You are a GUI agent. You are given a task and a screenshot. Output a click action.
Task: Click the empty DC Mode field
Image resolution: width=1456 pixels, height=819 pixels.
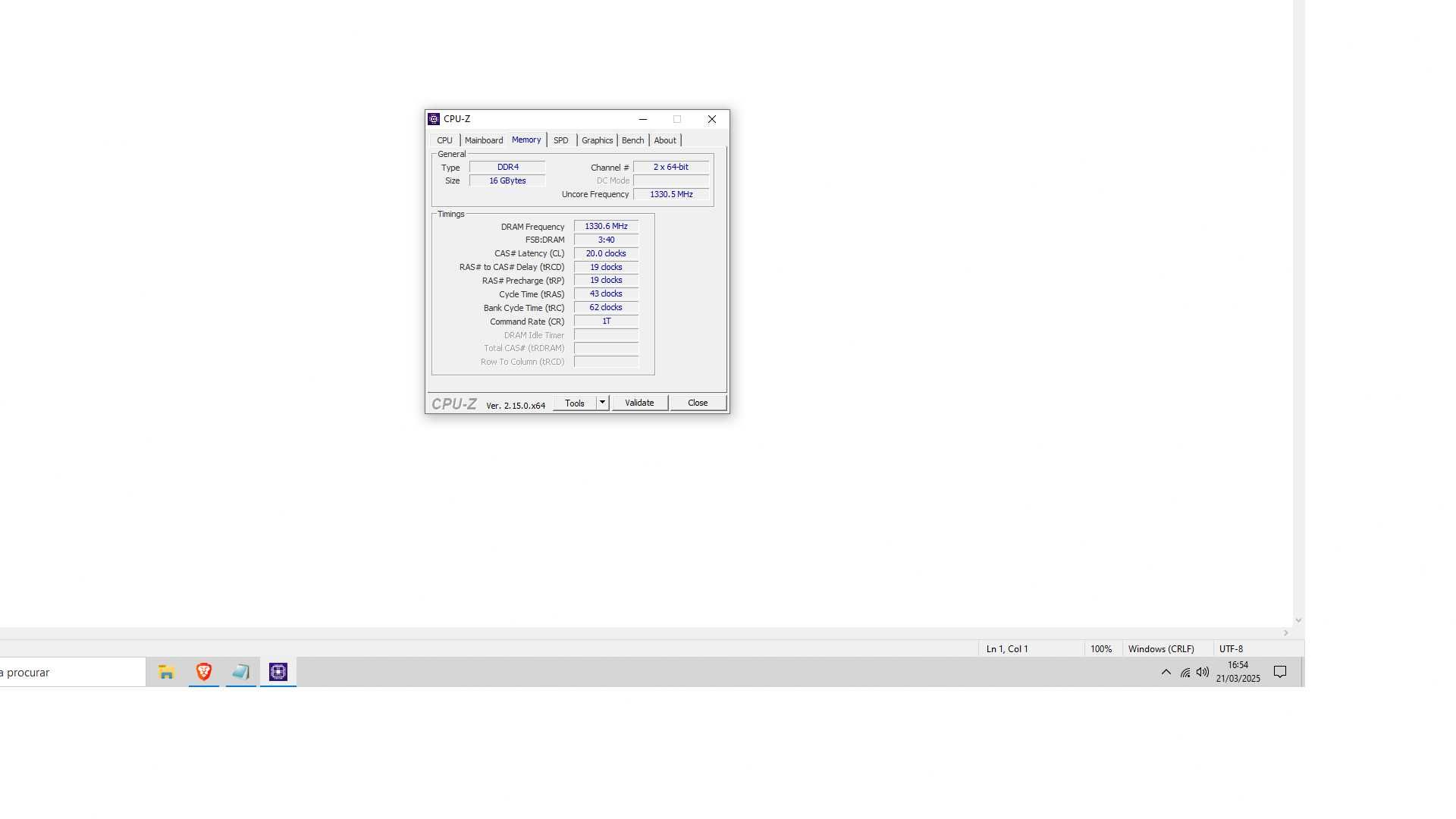(x=671, y=180)
